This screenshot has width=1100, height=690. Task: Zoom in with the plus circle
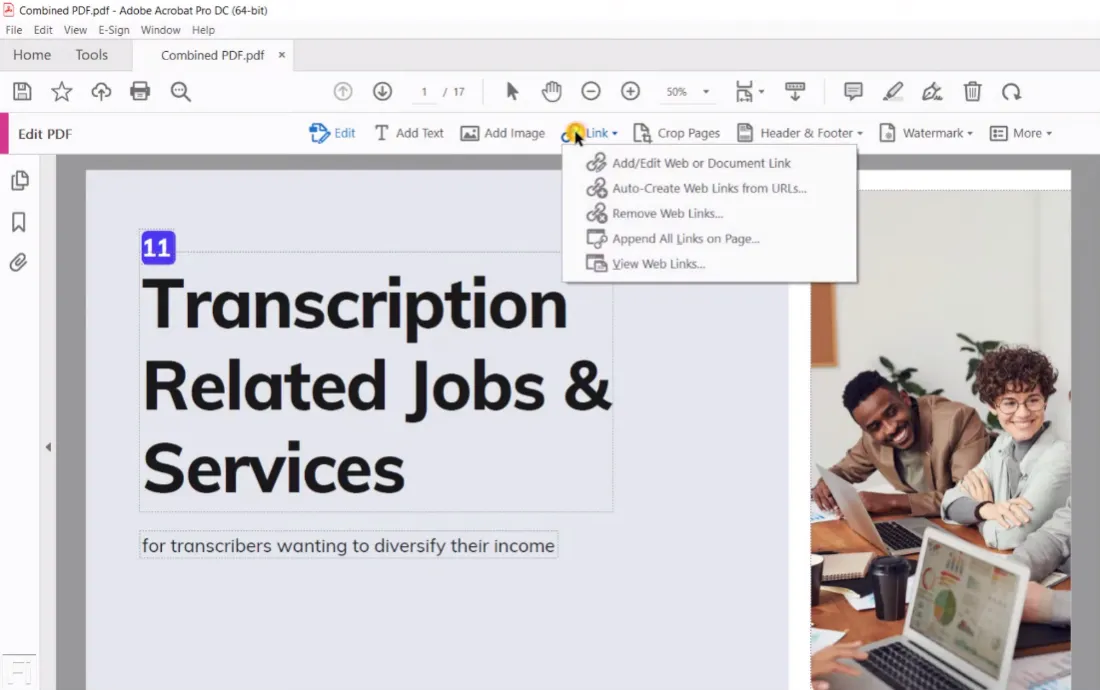[x=631, y=91]
